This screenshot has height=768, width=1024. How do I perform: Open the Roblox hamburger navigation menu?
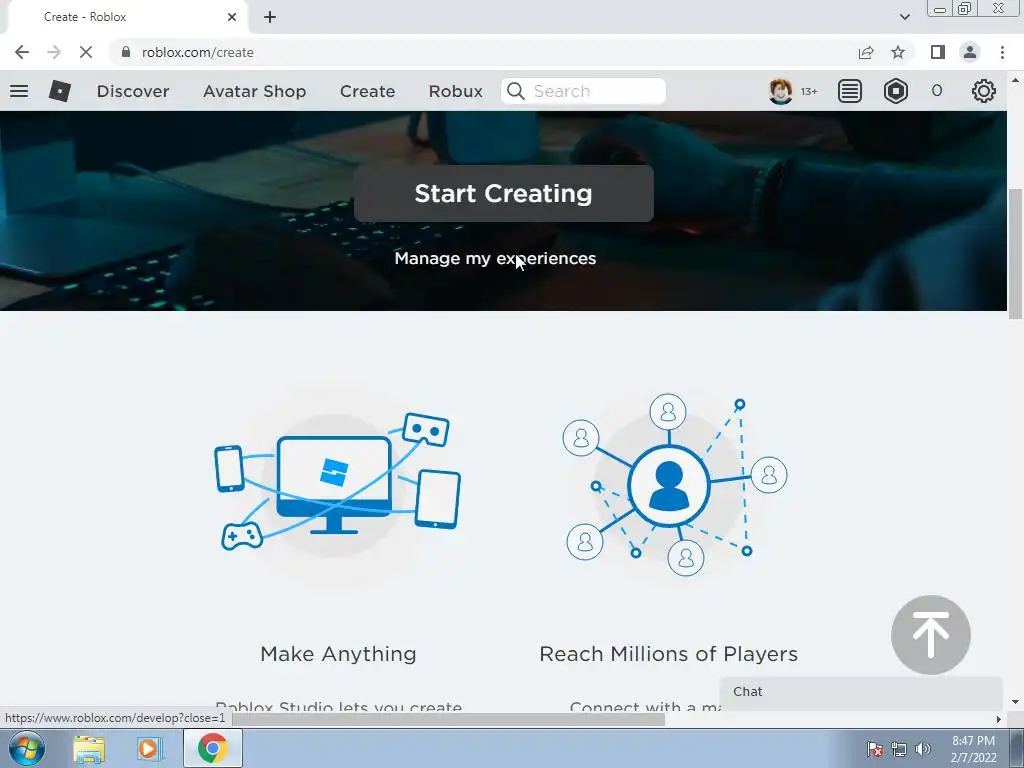pyautogui.click(x=19, y=91)
